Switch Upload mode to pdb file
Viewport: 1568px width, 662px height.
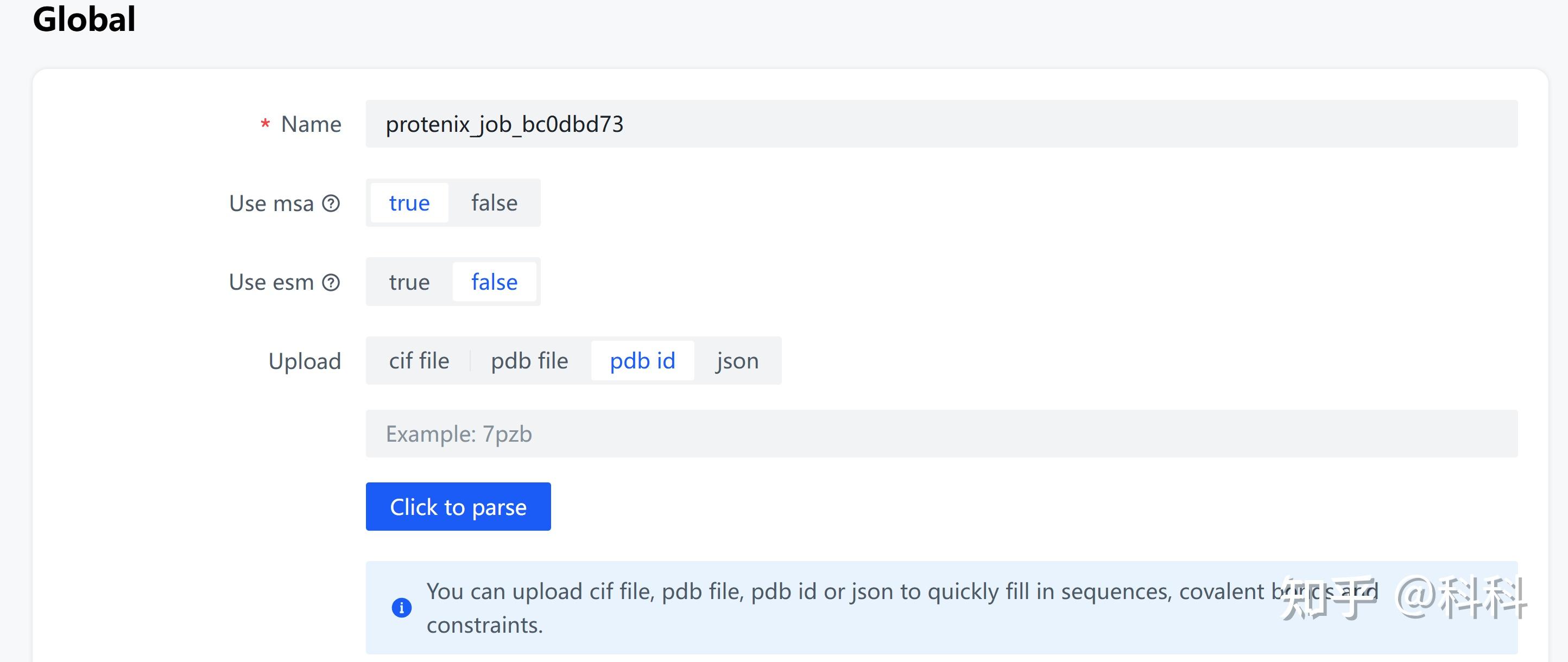[x=529, y=360]
